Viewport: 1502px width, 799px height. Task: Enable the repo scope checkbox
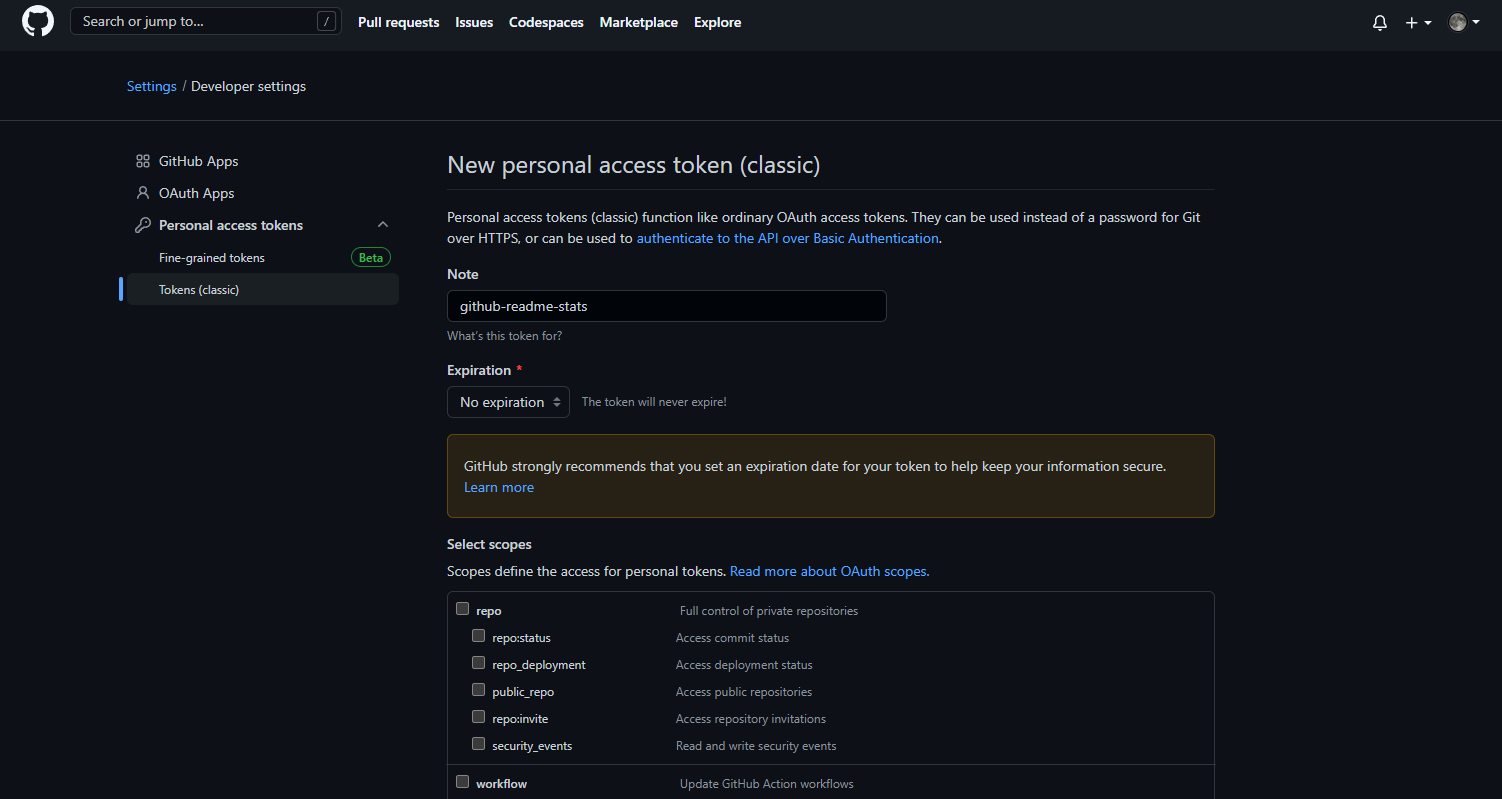pos(463,609)
